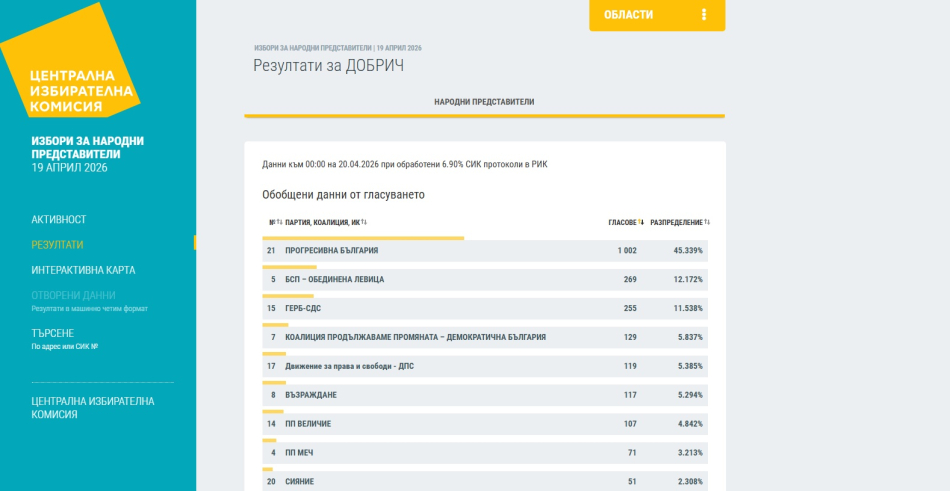
Task: Click ОТВОРЕНИ ДАННИ sidebar item
Action: 73,295
